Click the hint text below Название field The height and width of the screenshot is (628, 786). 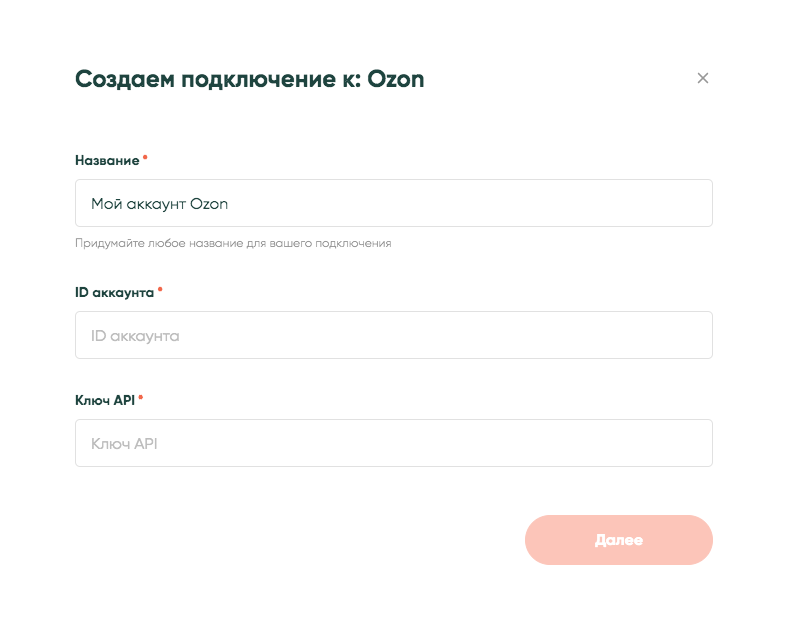click(x=233, y=243)
